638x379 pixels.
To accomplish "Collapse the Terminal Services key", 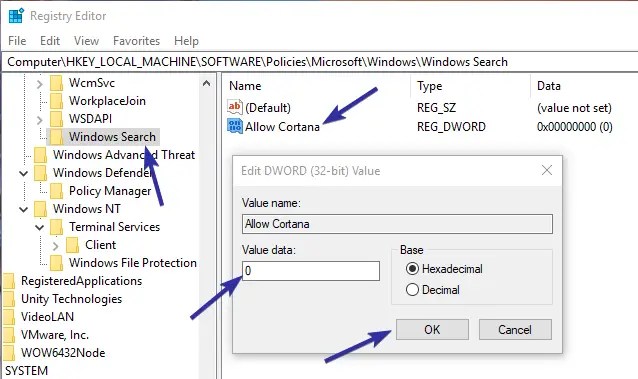I will 39,227.
